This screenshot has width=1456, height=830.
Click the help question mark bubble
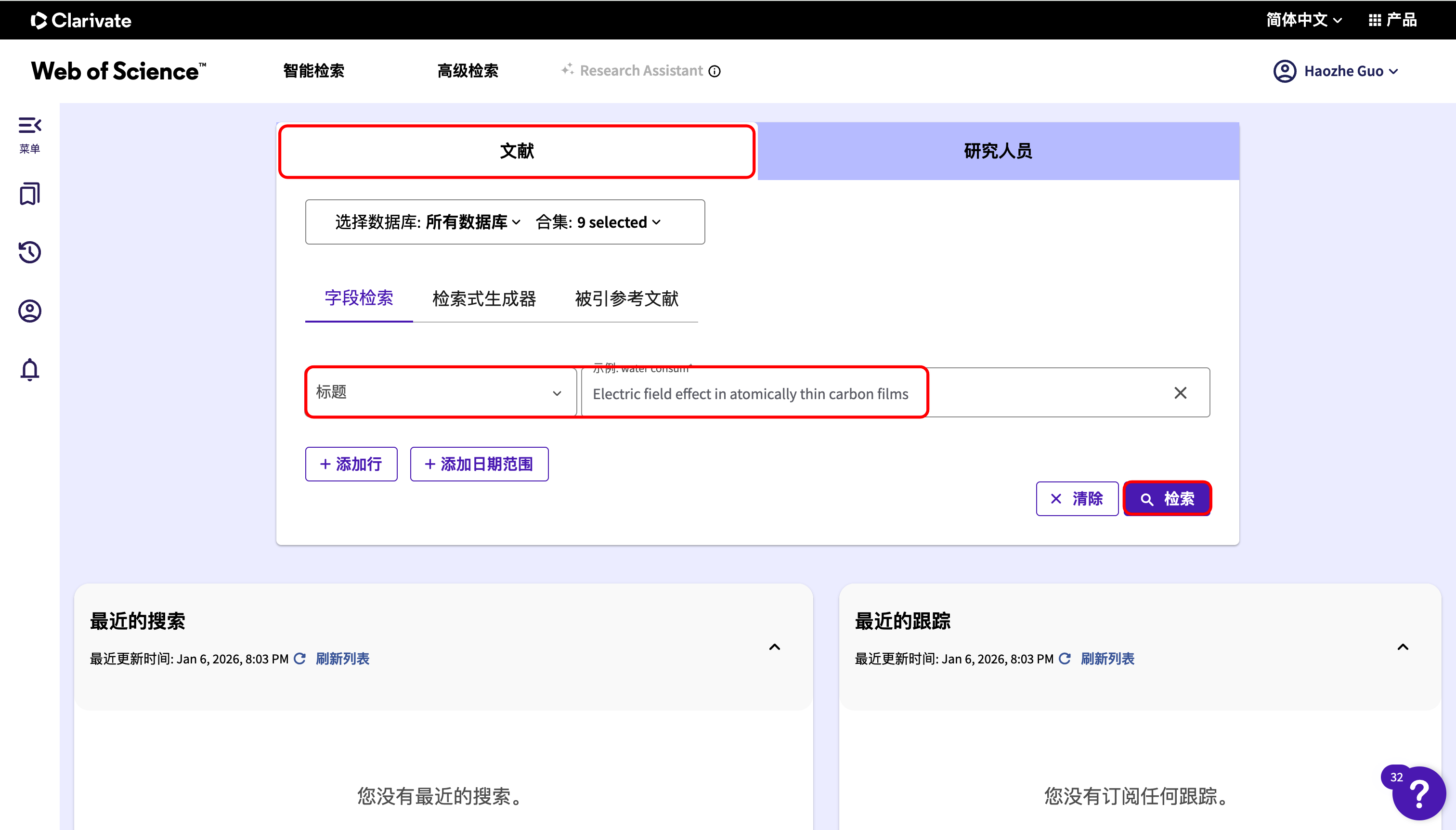[x=1418, y=793]
